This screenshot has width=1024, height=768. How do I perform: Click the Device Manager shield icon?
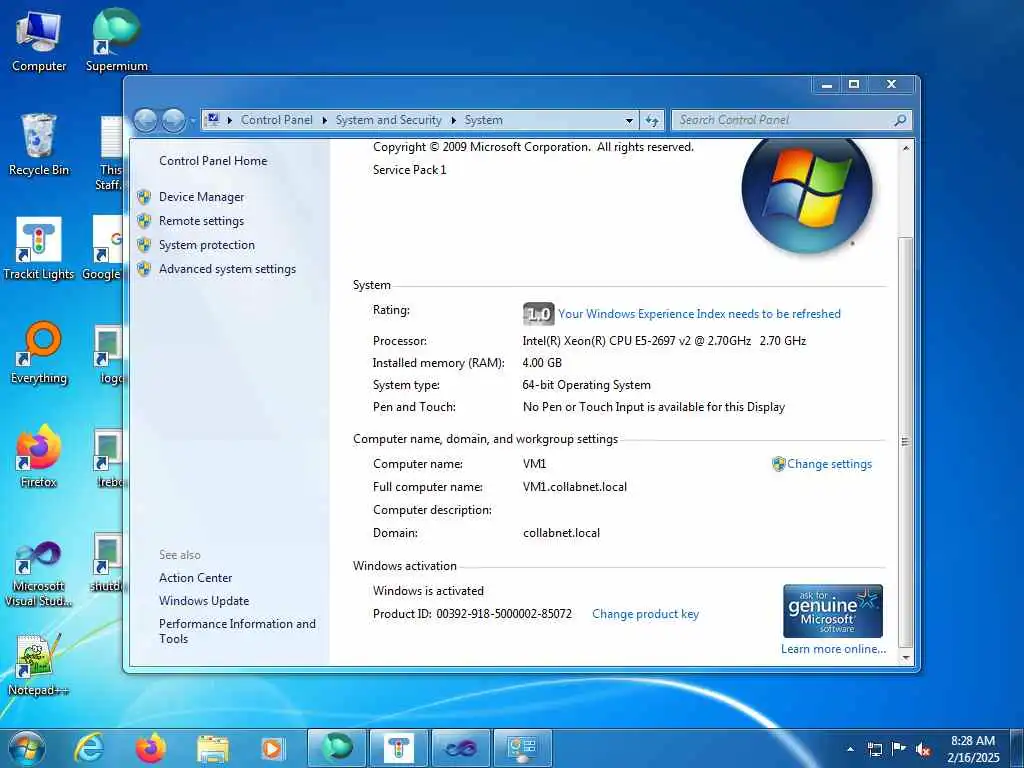144,197
